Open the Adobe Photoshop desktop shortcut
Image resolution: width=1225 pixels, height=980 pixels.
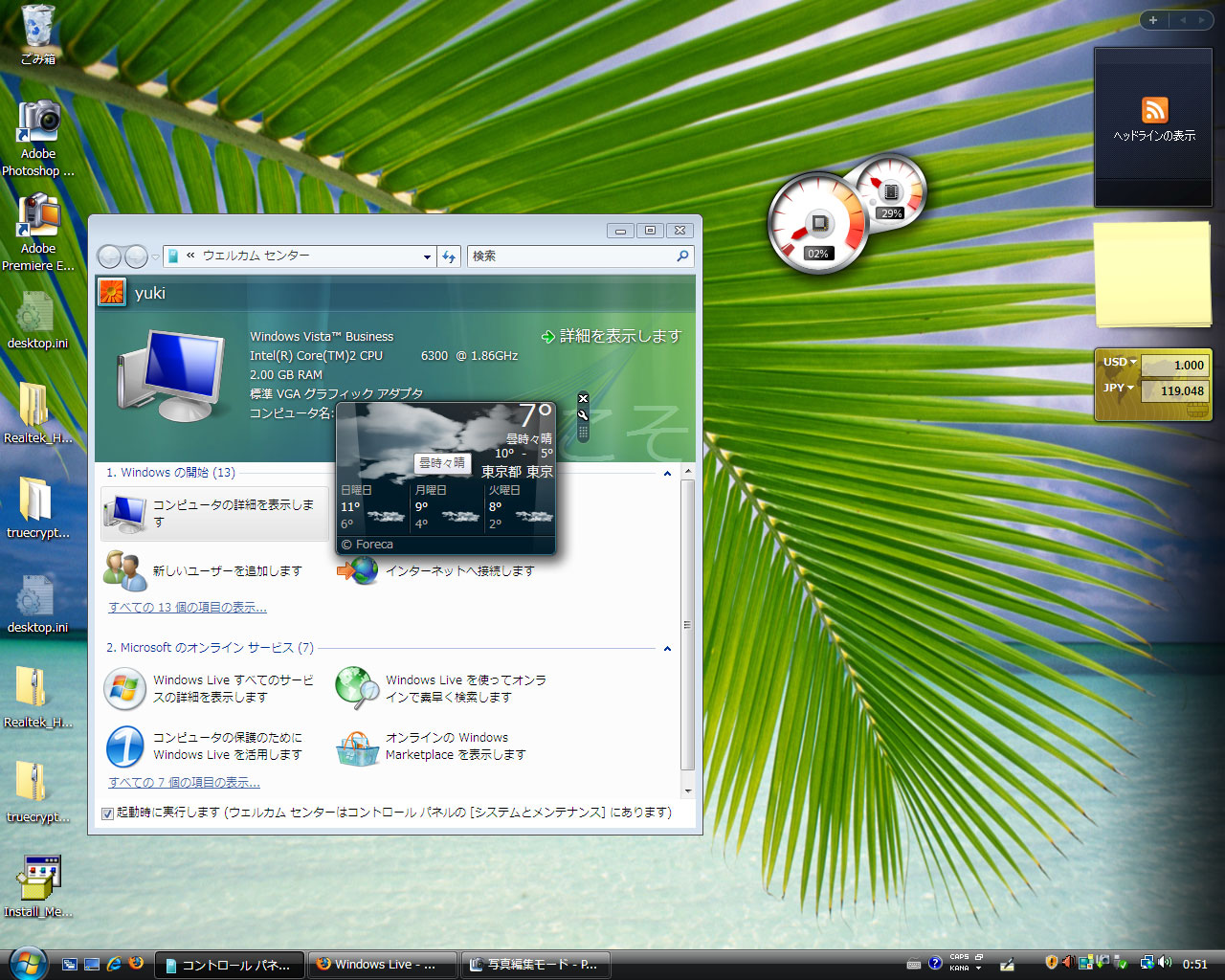[38, 139]
